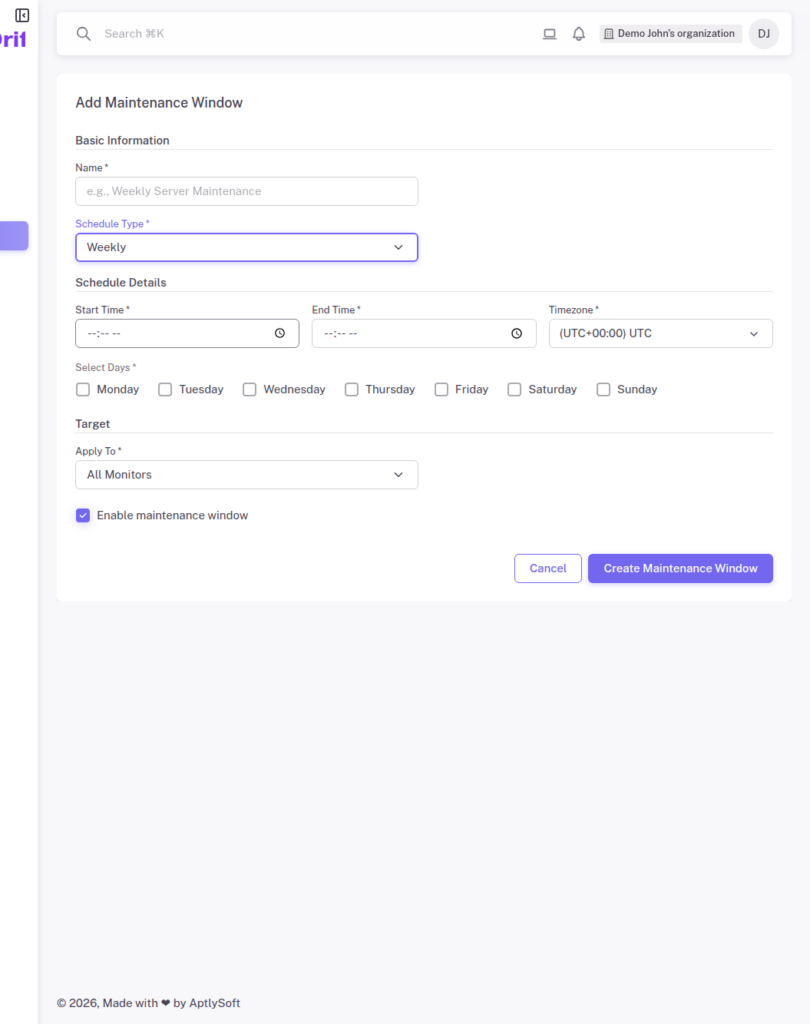Click the Name input field
This screenshot has height=1024, width=810.
(x=246, y=191)
